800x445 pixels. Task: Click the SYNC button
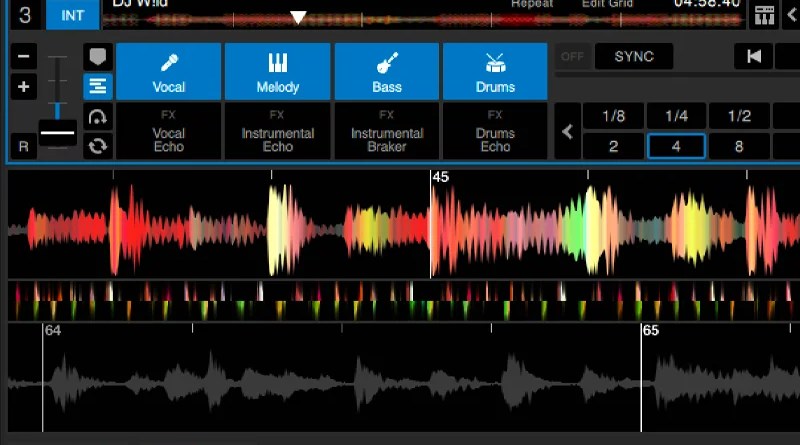pos(634,56)
